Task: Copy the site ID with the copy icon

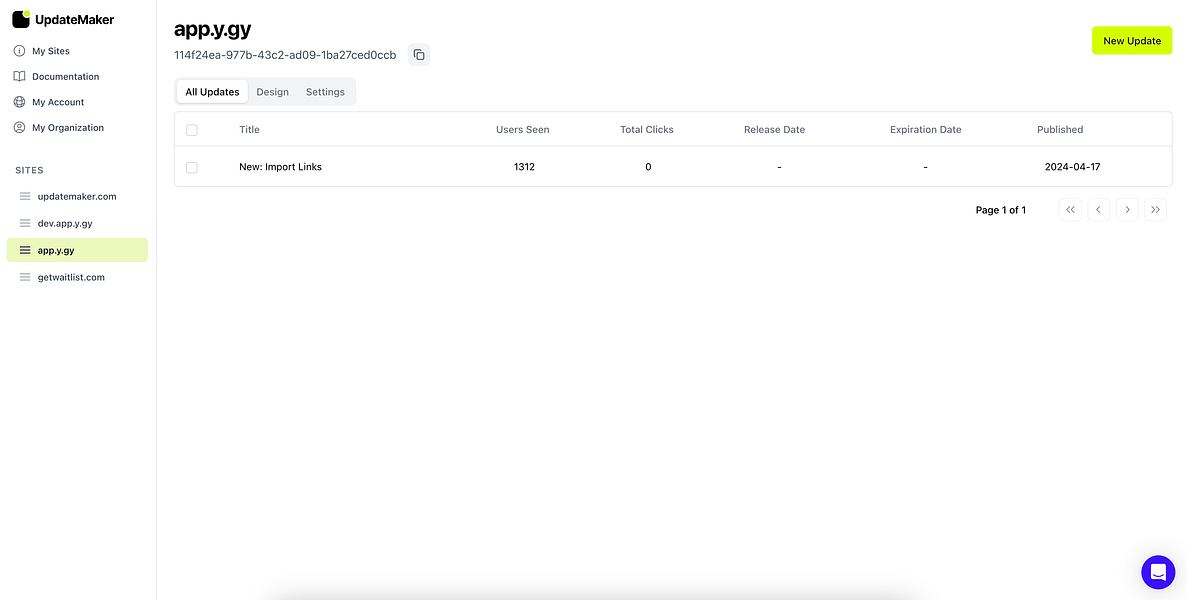Action: point(419,54)
